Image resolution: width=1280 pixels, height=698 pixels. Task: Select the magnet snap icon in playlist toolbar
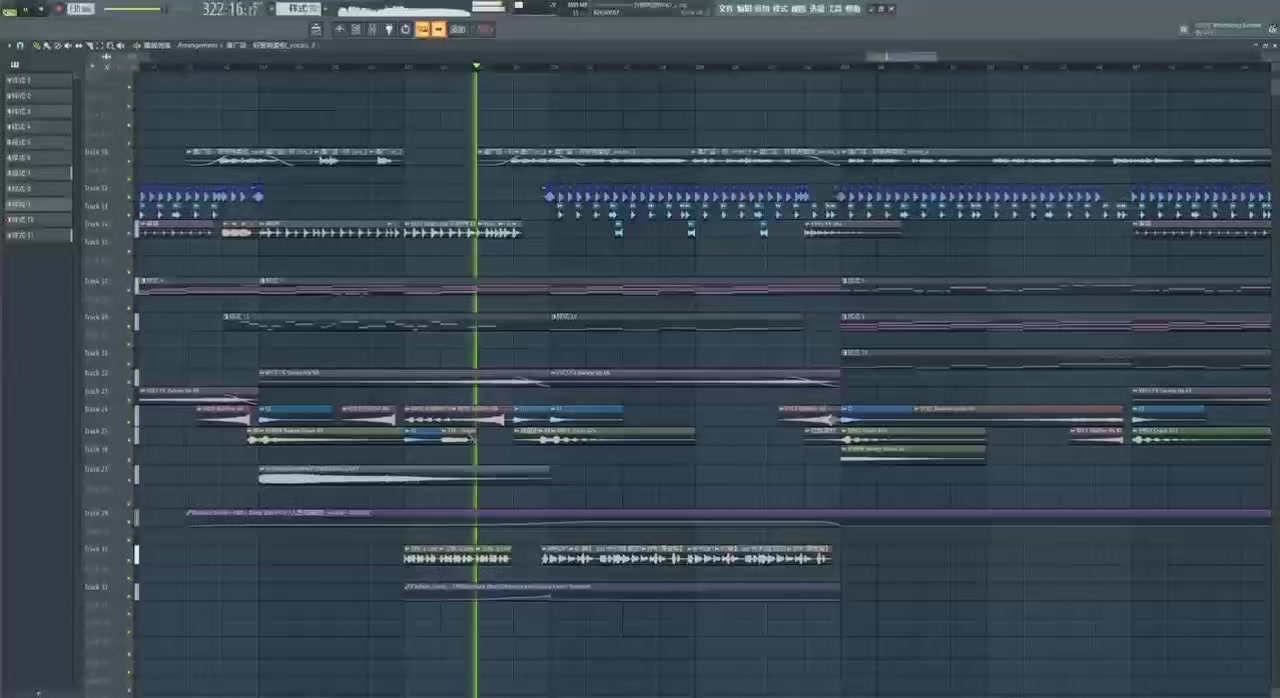coord(20,46)
